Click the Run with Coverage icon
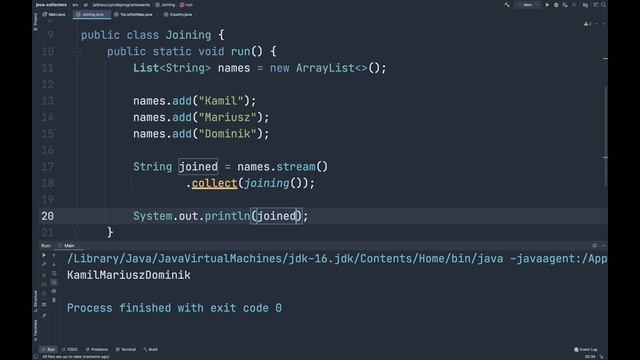 (565, 5)
